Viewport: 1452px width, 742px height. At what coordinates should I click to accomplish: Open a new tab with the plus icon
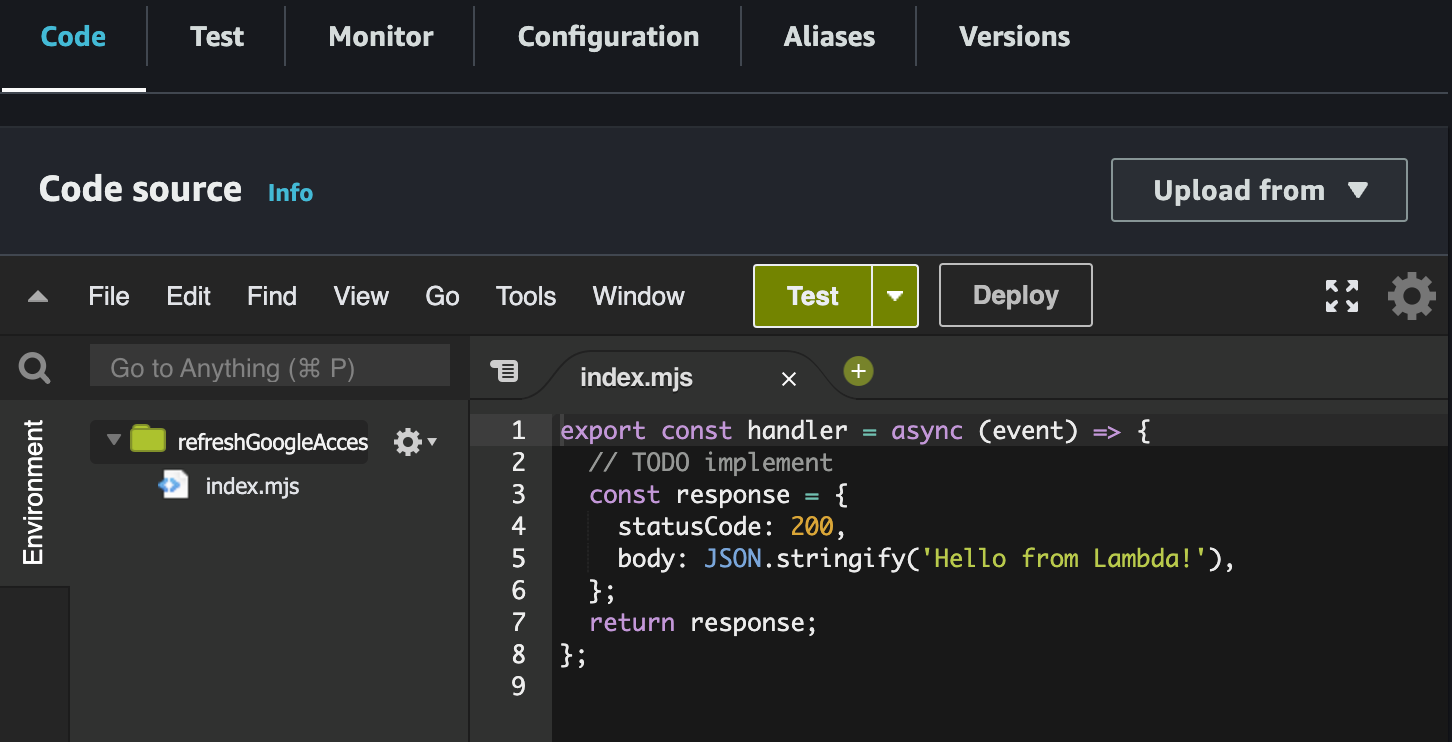click(x=858, y=372)
